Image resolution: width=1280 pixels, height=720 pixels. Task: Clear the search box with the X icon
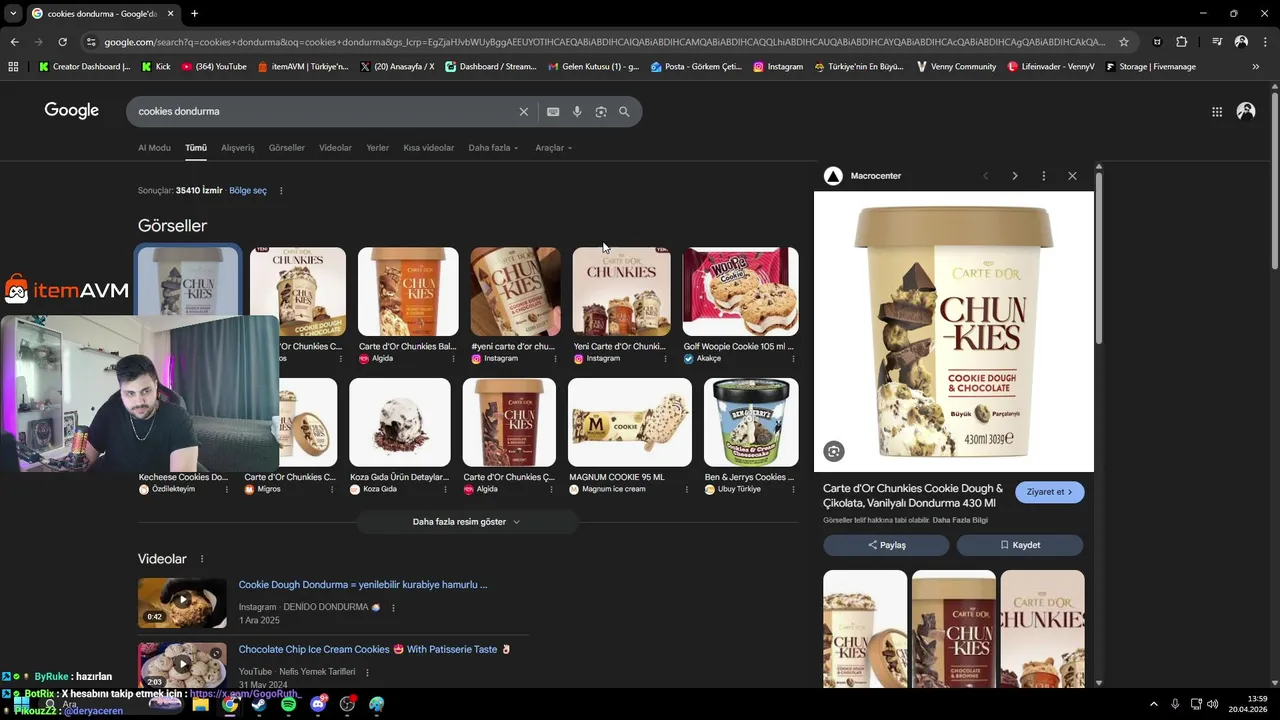[x=523, y=112]
